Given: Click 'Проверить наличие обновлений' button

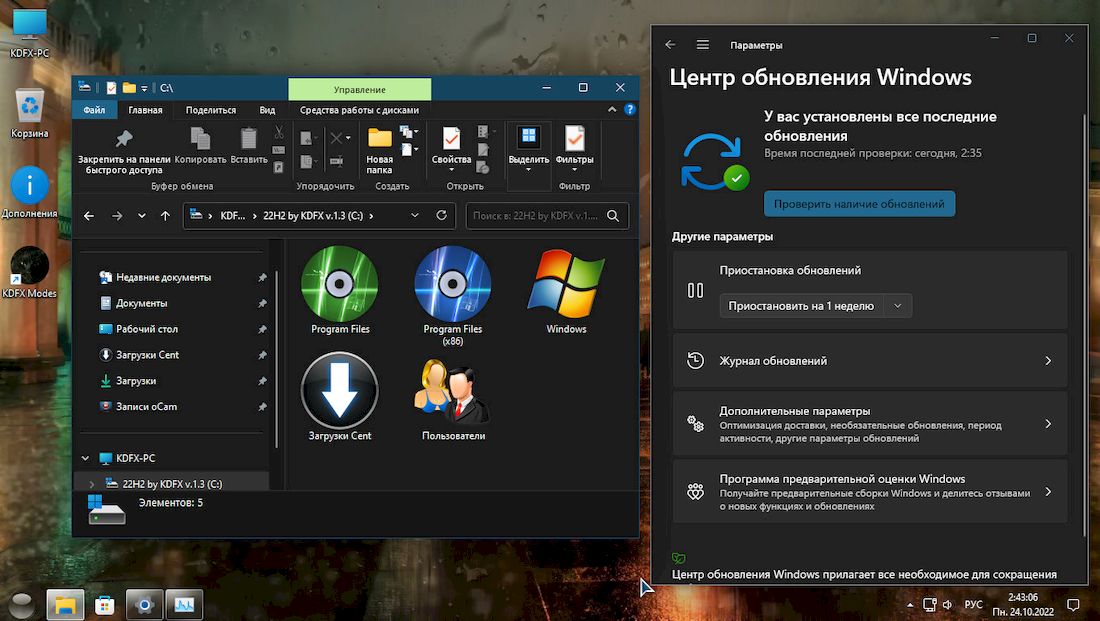Looking at the screenshot, I should tap(859, 204).
